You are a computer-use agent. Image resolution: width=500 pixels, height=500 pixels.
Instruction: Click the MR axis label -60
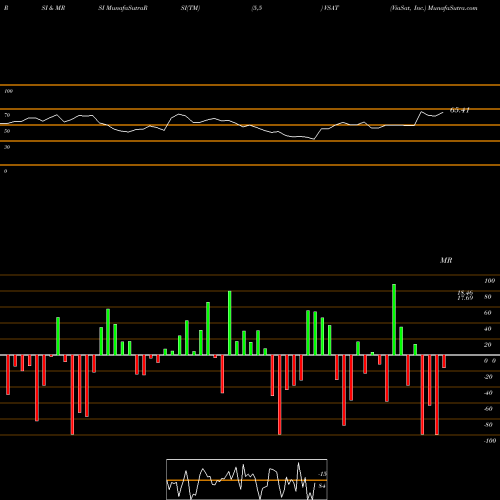point(488,409)
